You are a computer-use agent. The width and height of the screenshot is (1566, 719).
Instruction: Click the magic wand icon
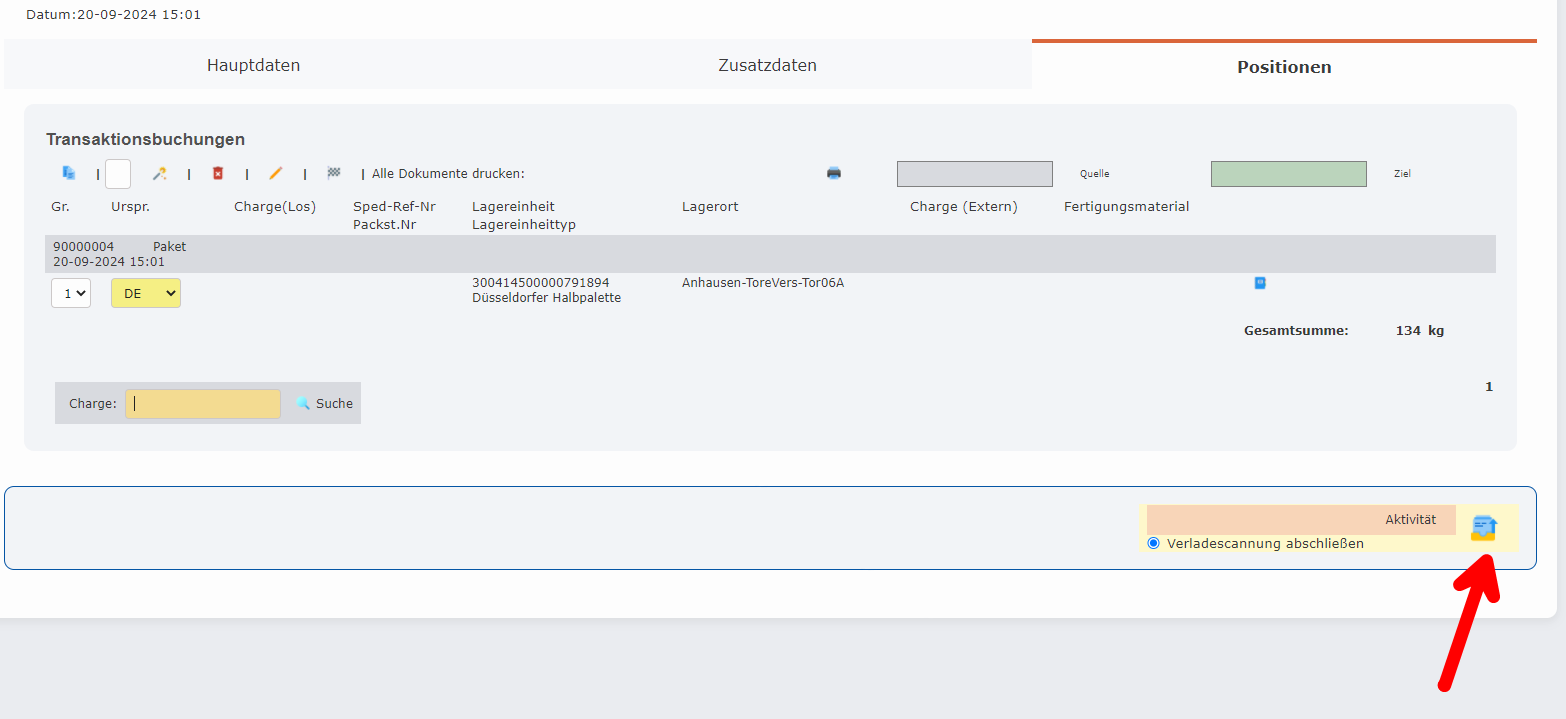point(159,173)
